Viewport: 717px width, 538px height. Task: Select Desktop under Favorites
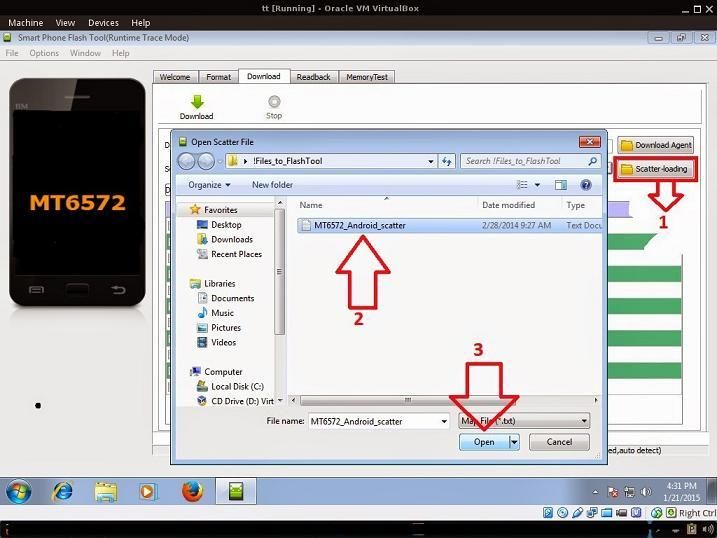tap(226, 224)
